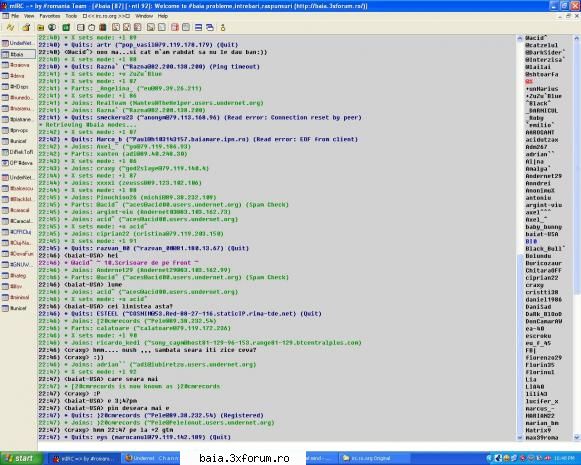581x465 pixels.
Task: Click the Tile Windows toolbar icon
Action: (199, 27)
